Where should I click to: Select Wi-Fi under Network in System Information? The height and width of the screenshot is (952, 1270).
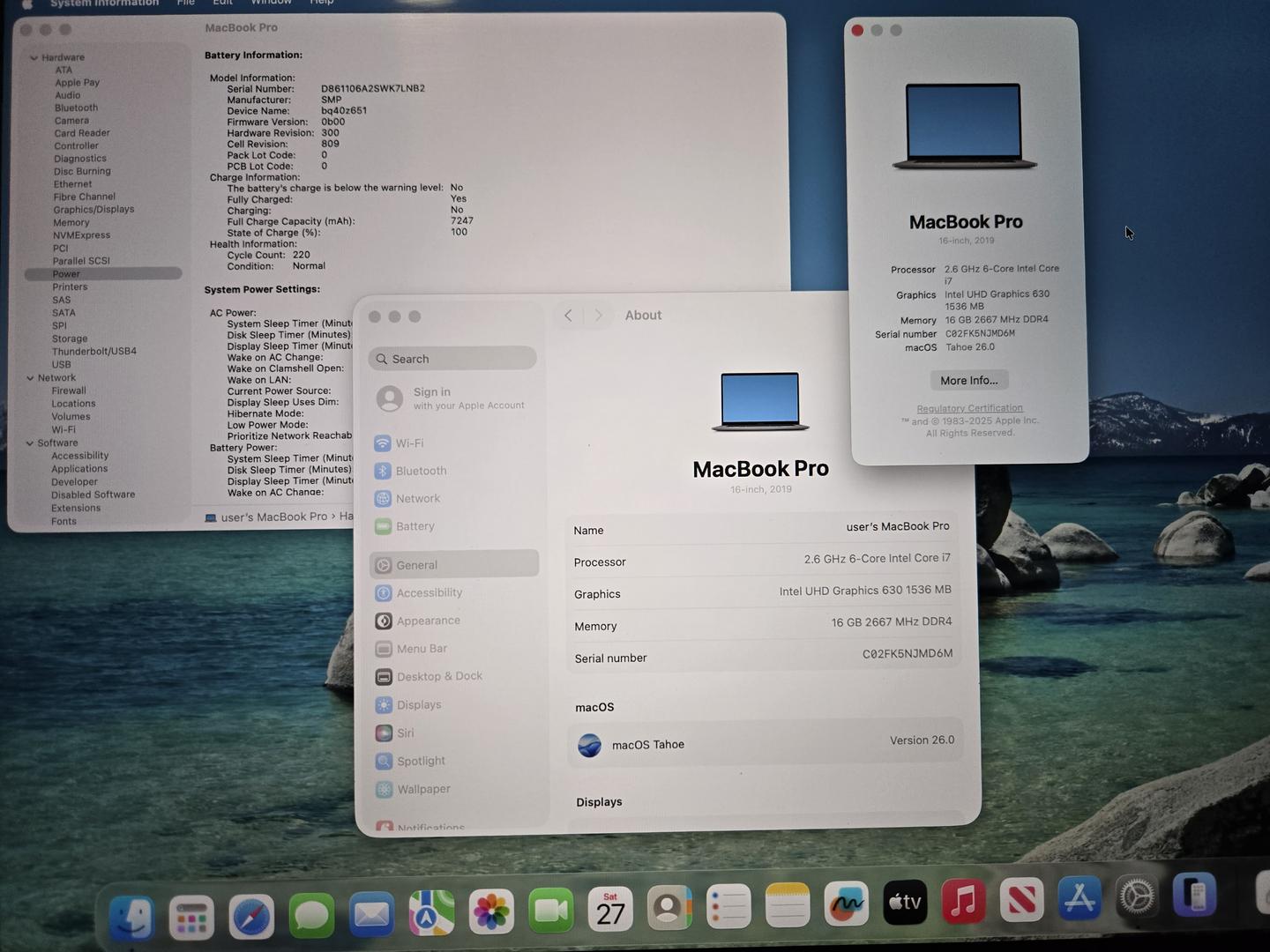tap(63, 430)
